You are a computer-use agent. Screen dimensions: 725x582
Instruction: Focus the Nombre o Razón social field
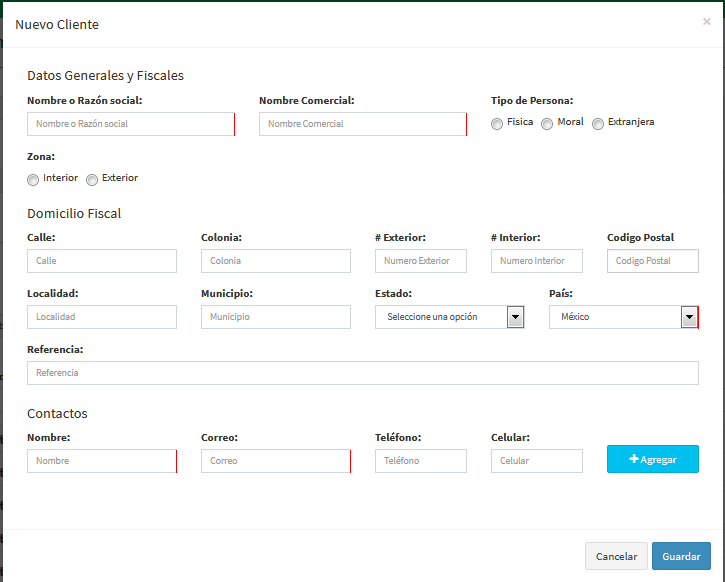pos(131,124)
